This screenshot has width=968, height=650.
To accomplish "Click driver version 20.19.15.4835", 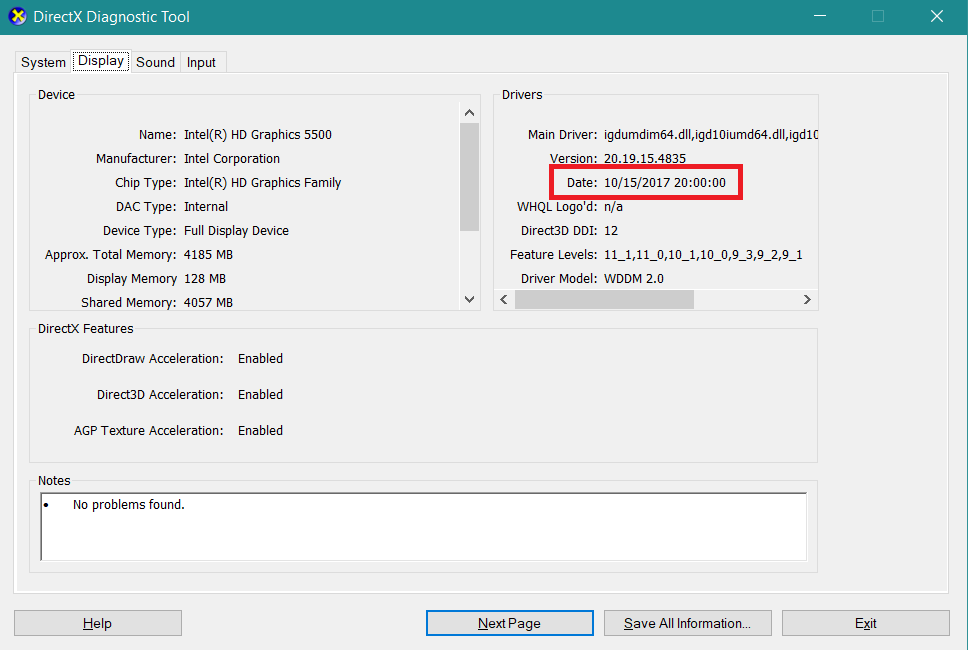I will pos(645,159).
